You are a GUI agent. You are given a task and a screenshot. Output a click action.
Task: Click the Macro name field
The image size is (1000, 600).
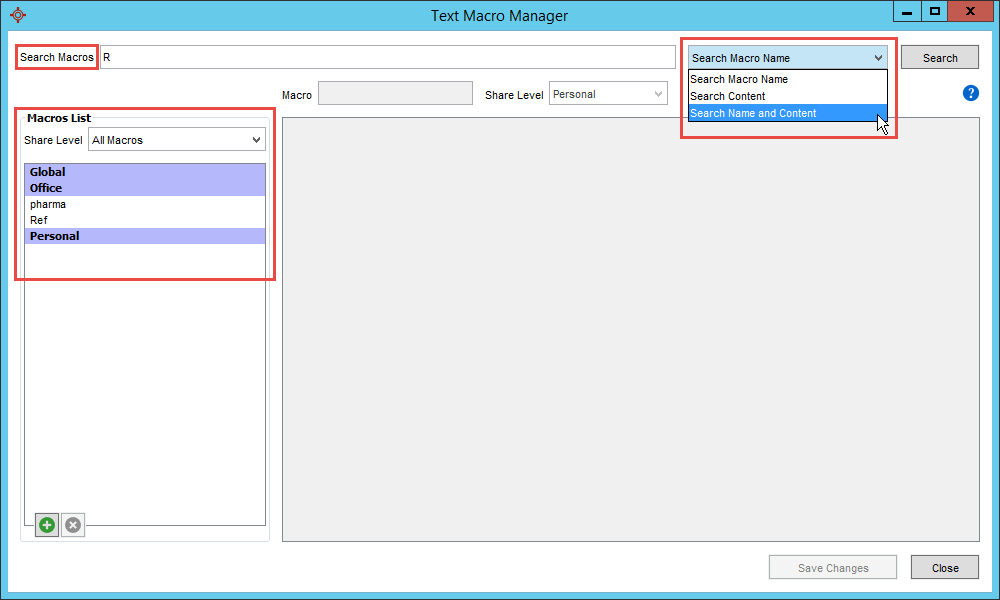(x=395, y=92)
